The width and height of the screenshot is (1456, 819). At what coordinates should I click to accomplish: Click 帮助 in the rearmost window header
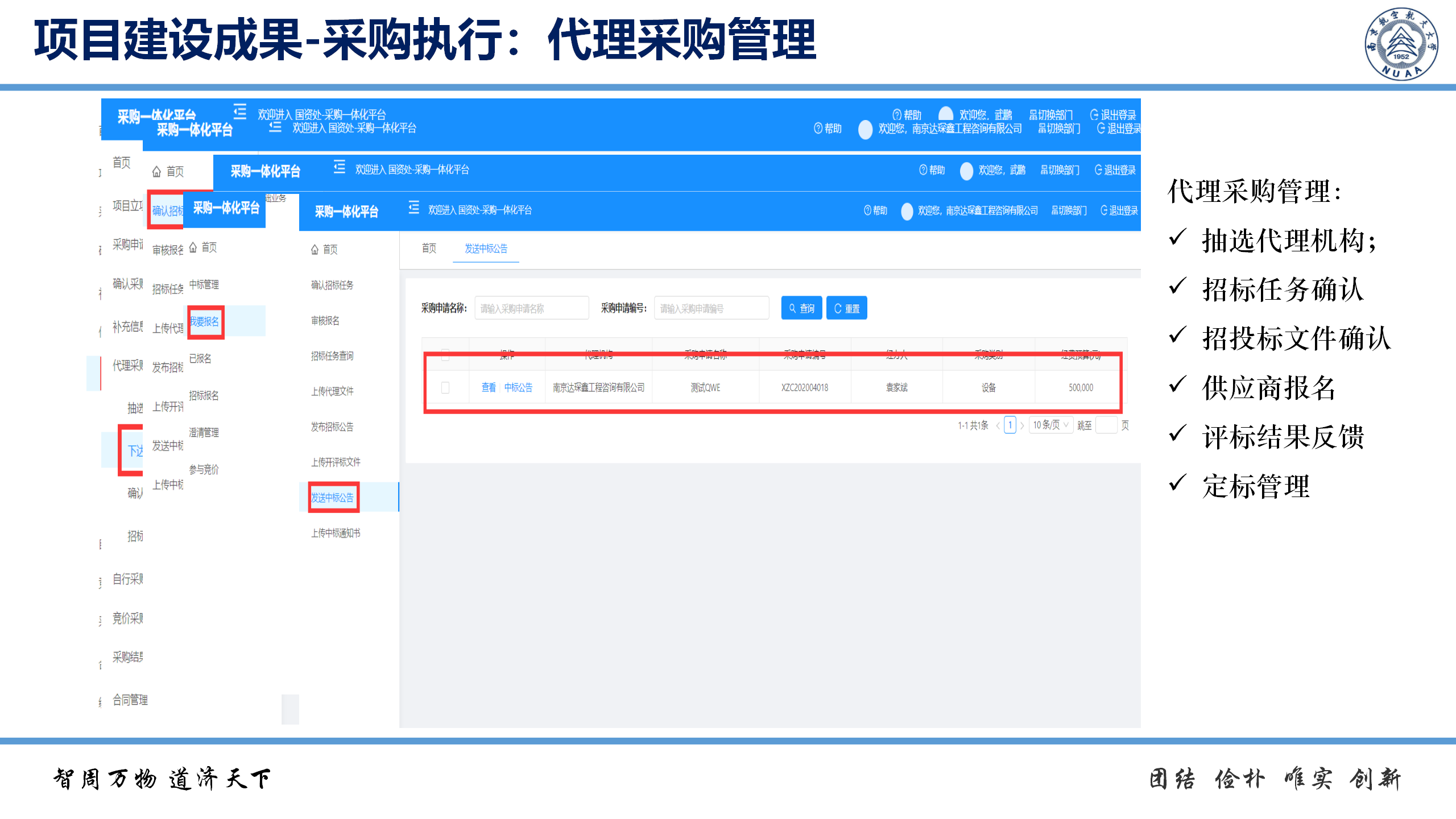click(x=907, y=115)
